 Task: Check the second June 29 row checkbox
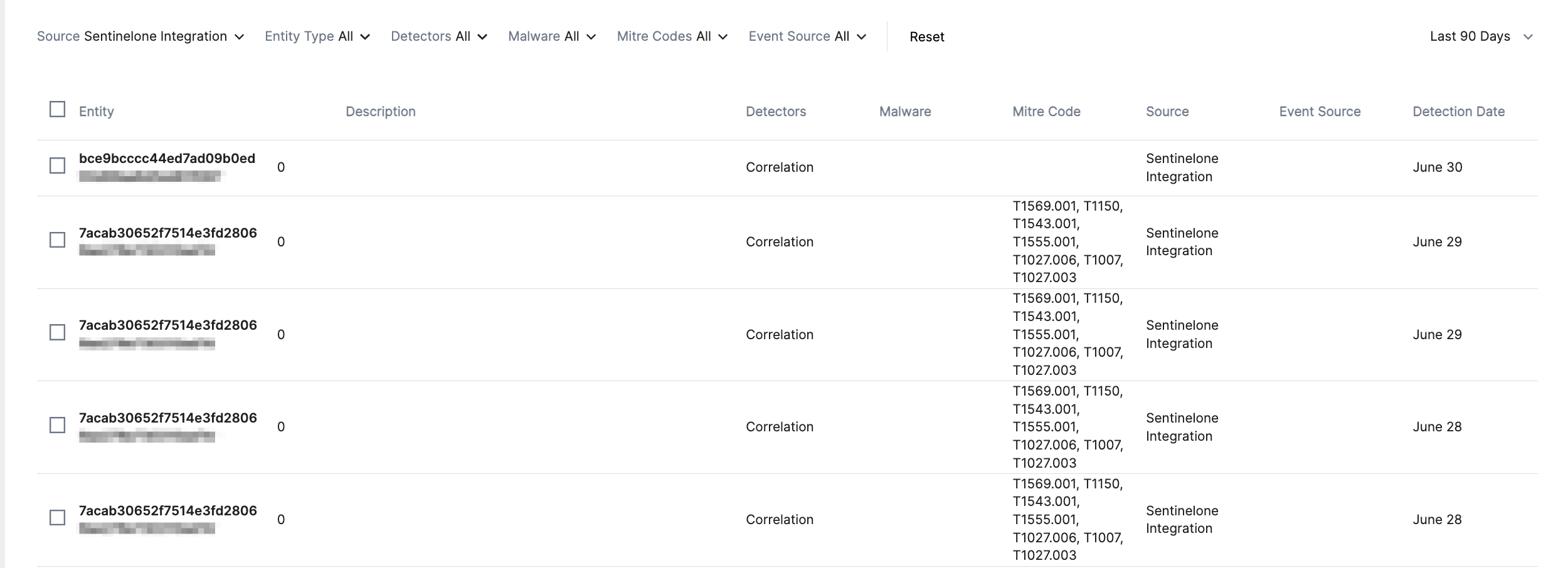tap(57, 332)
